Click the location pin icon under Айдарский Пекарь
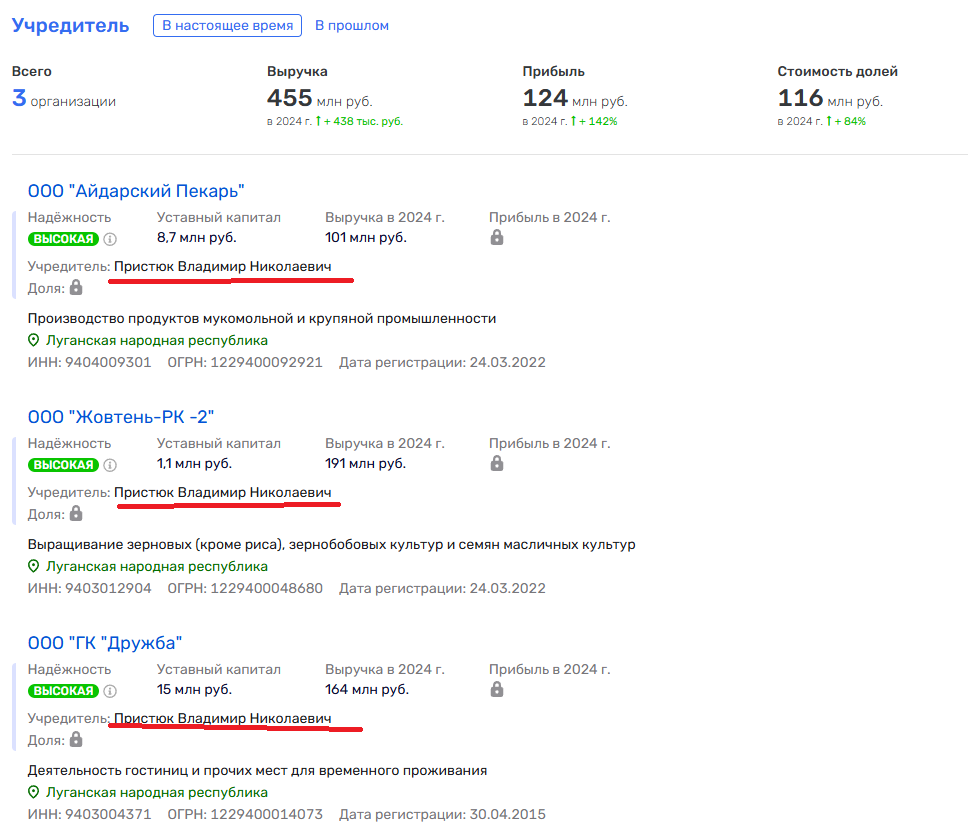Screen dimensions: 968x837 (34, 341)
